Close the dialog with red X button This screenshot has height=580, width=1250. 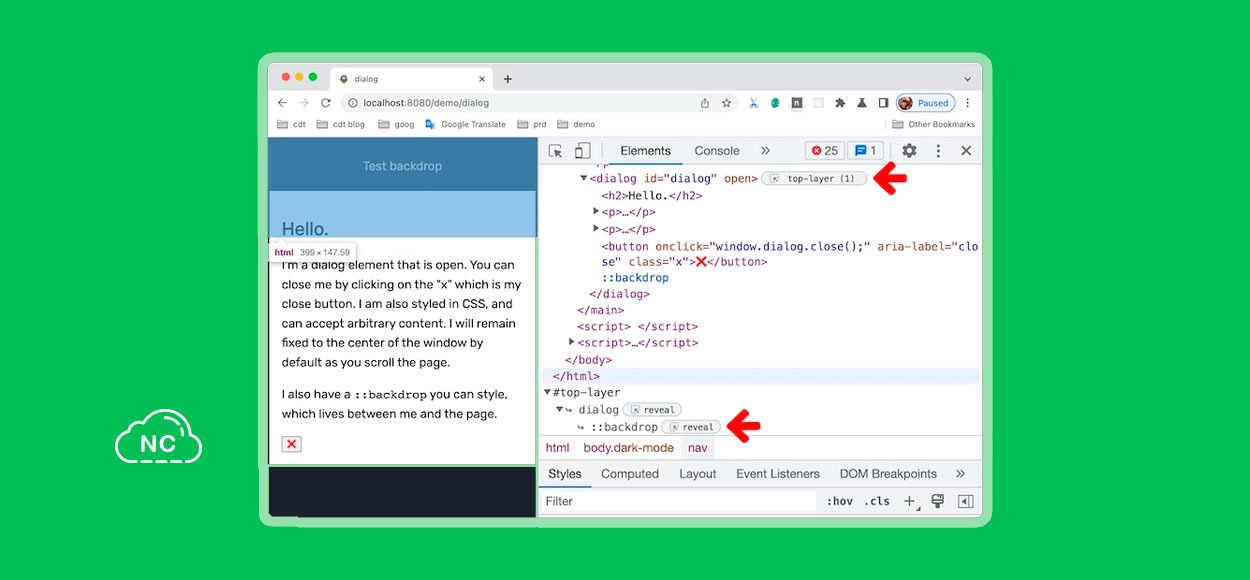pyautogui.click(x=291, y=444)
